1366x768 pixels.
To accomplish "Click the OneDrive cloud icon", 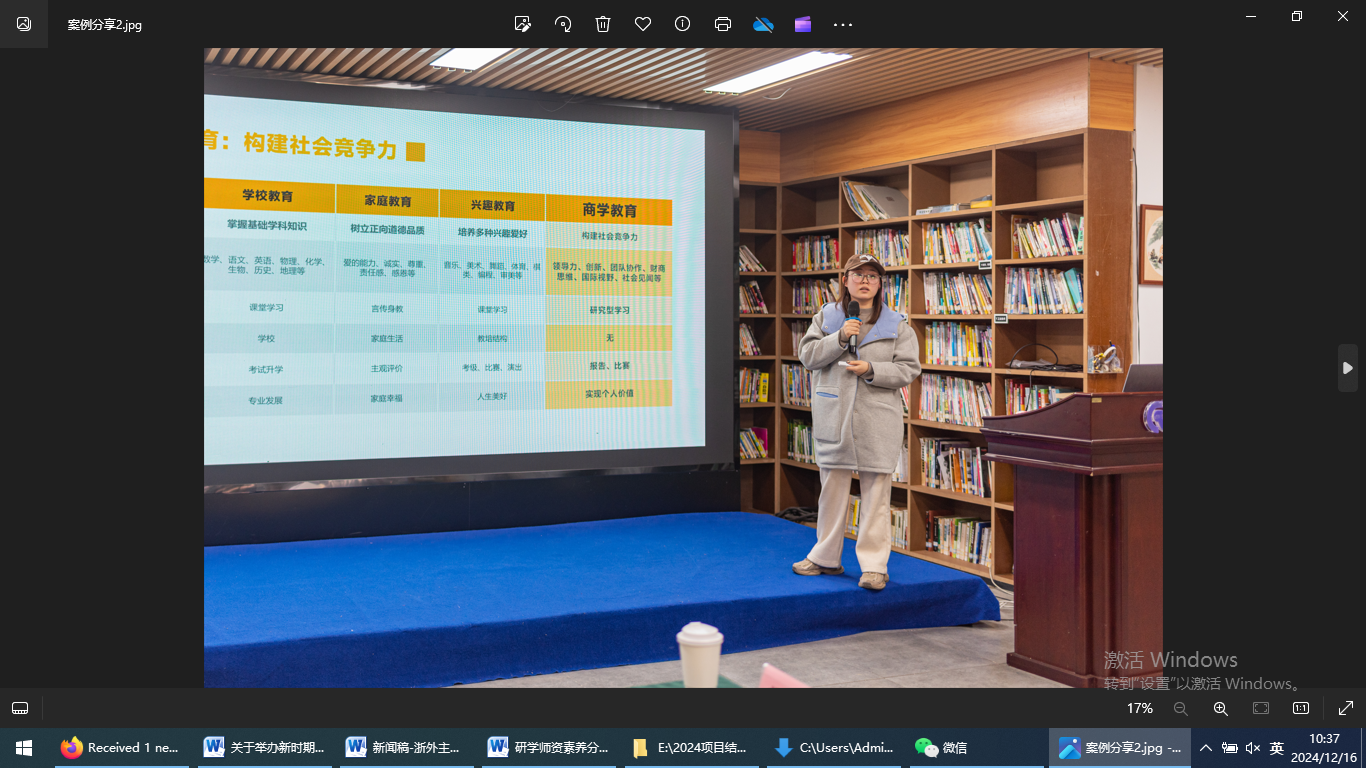I will 763,24.
